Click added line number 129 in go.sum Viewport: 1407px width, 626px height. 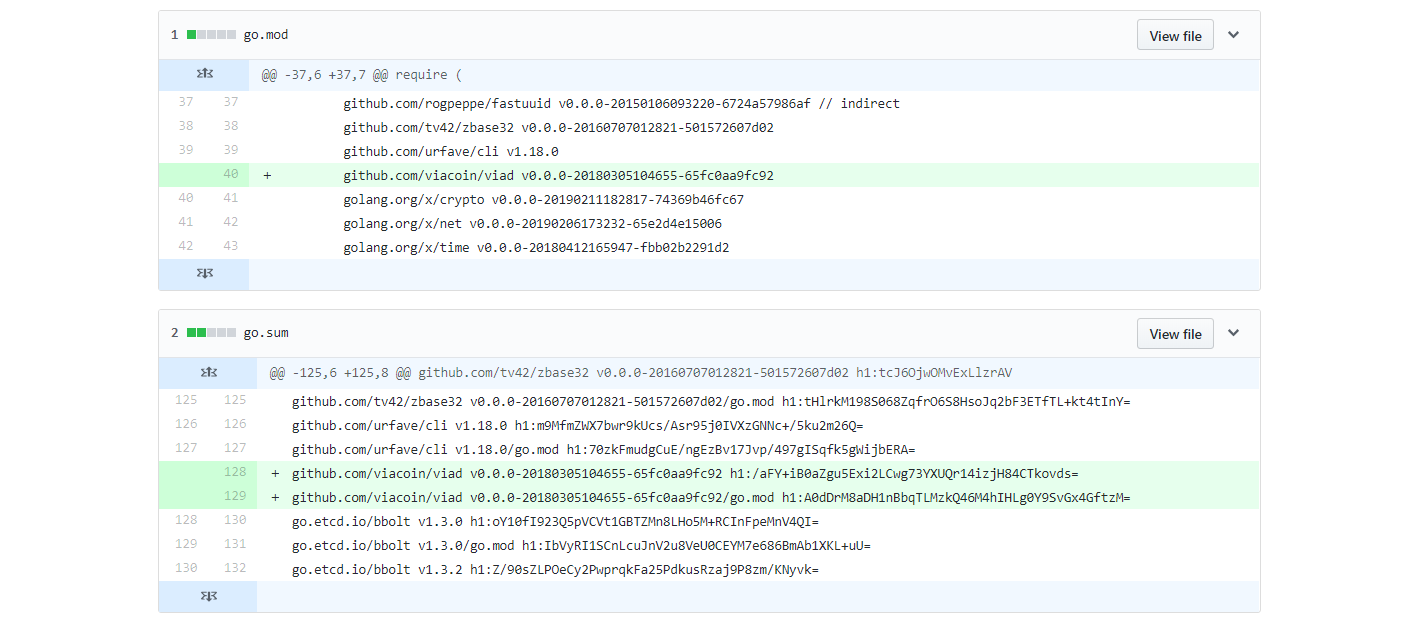pyautogui.click(x=234, y=497)
